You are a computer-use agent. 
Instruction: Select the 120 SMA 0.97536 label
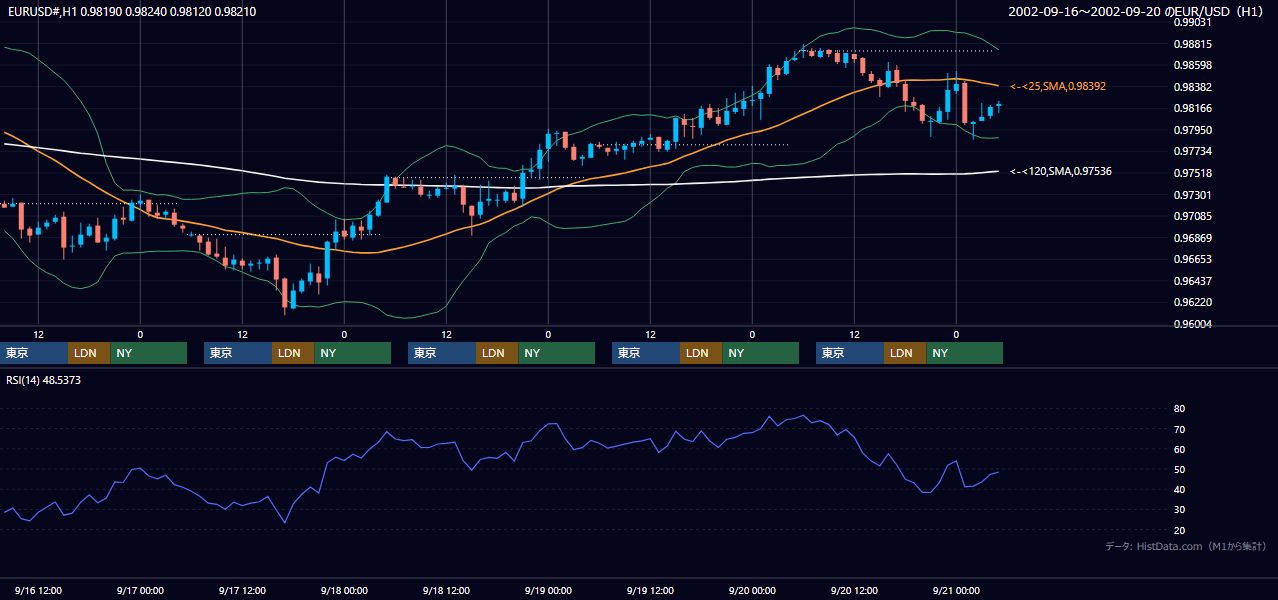[x=1061, y=172]
